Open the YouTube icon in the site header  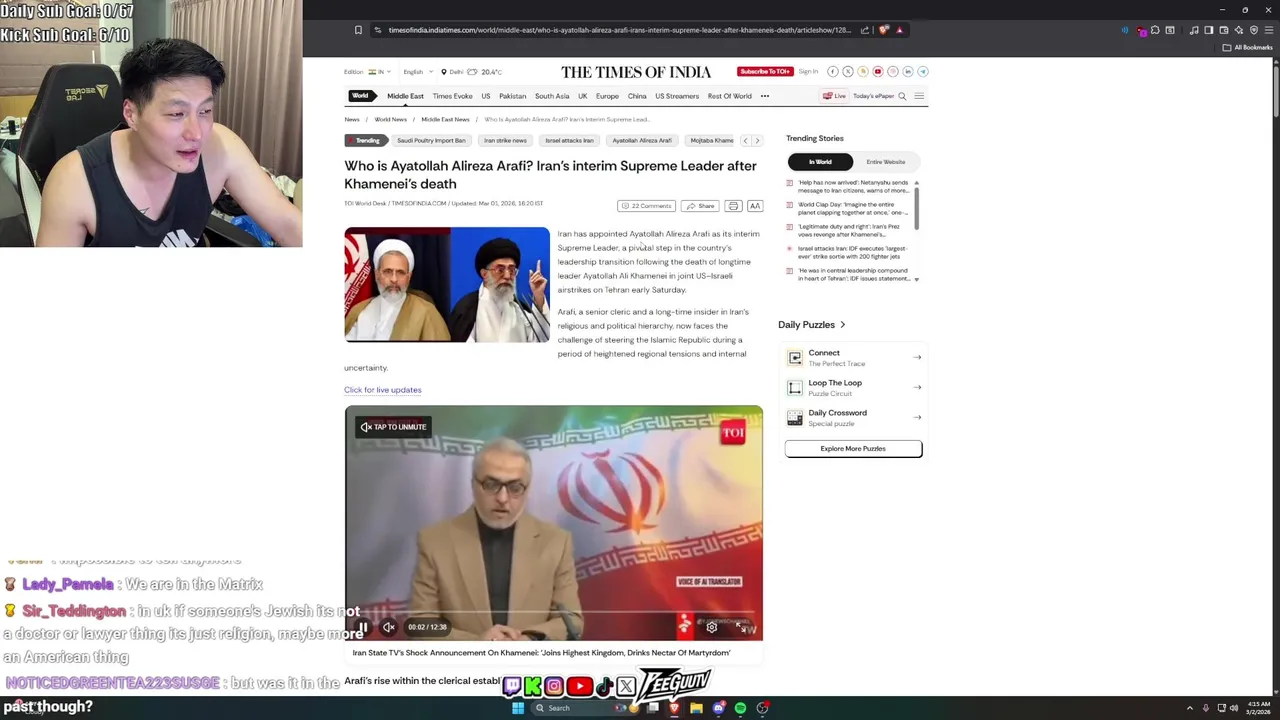878,72
